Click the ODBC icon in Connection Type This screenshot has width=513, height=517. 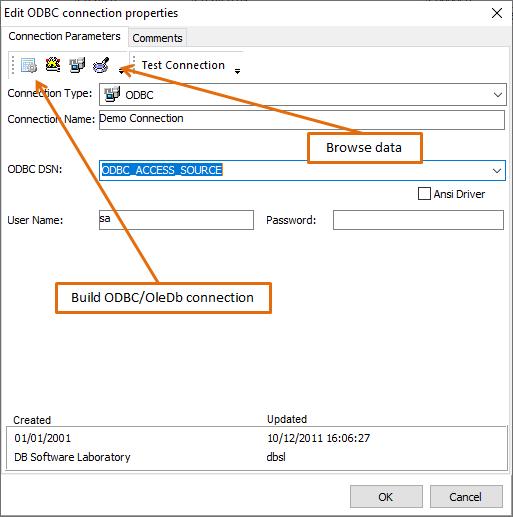pos(112,94)
